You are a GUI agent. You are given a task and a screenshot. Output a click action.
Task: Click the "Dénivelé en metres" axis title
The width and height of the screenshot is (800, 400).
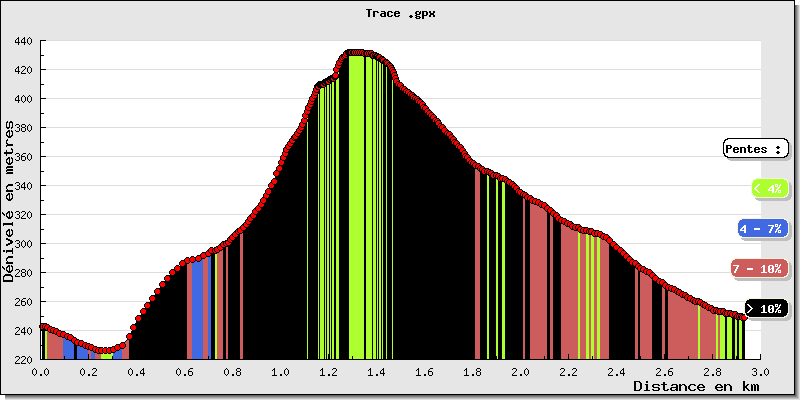point(10,200)
